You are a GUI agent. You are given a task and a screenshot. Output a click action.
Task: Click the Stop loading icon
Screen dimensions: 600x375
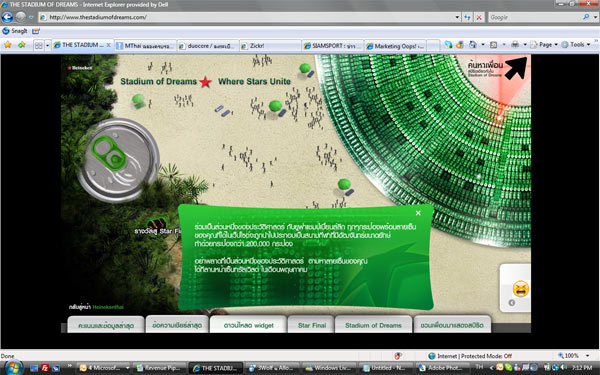479,17
